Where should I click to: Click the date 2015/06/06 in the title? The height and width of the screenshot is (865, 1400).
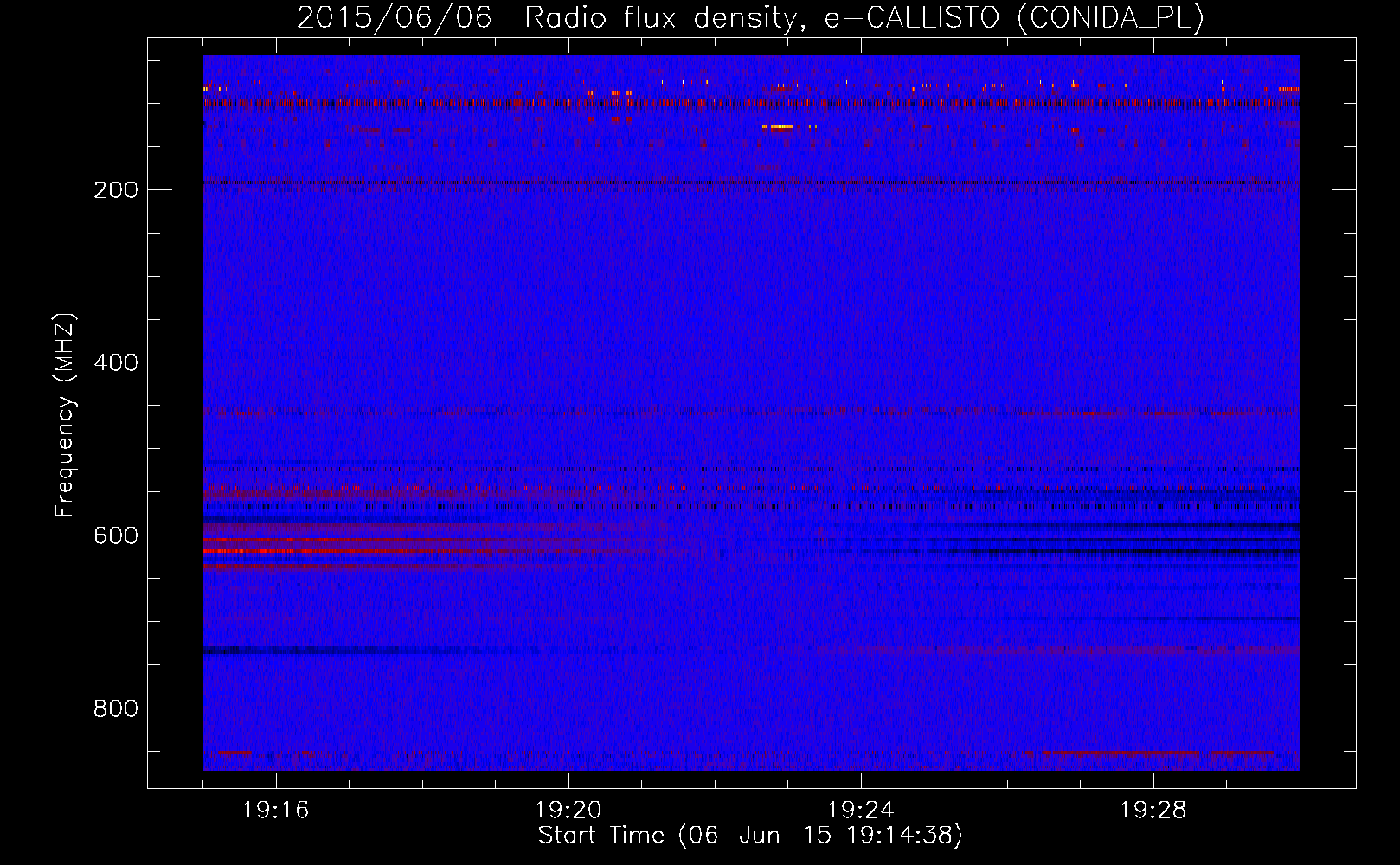[x=395, y=18]
